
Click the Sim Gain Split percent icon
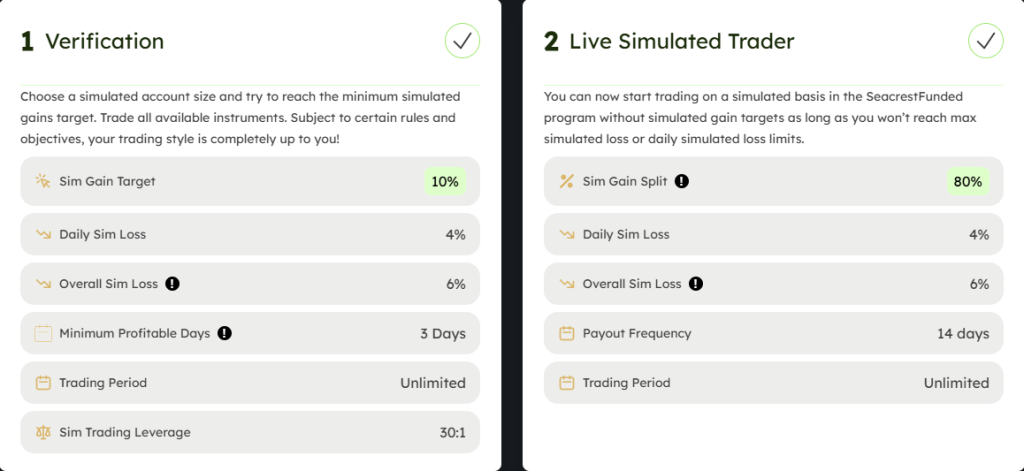tap(566, 181)
